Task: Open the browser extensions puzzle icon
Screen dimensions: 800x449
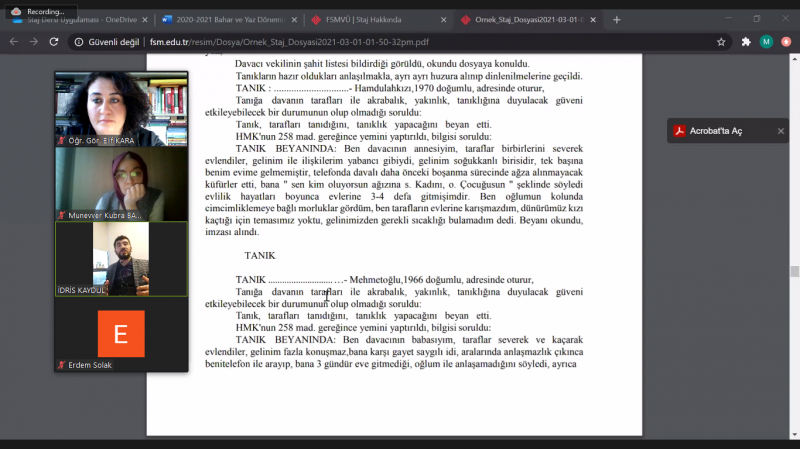Action: [746, 42]
